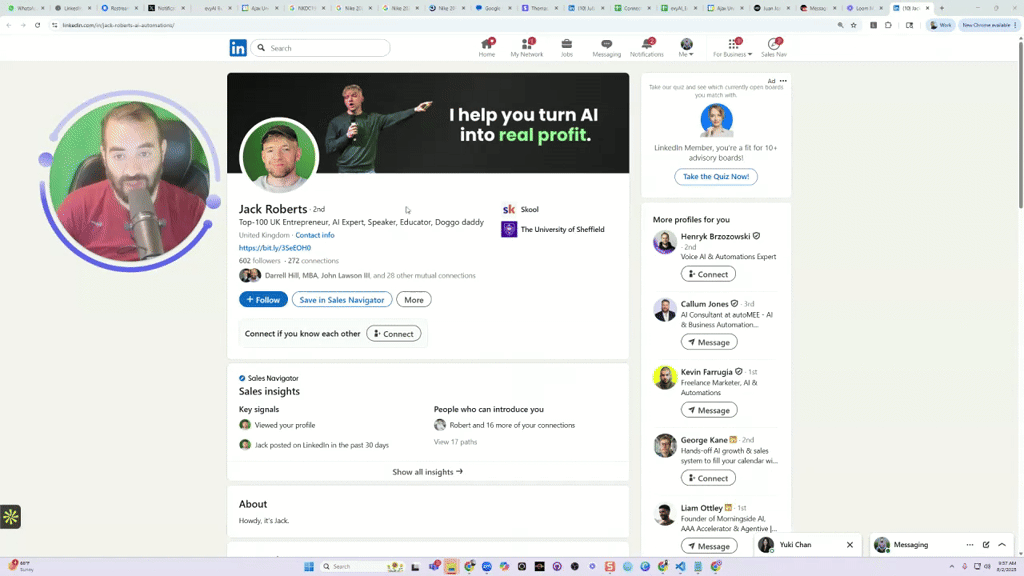The image size is (1024, 576).
Task: Open the 272 connections link
Action: tap(313, 261)
